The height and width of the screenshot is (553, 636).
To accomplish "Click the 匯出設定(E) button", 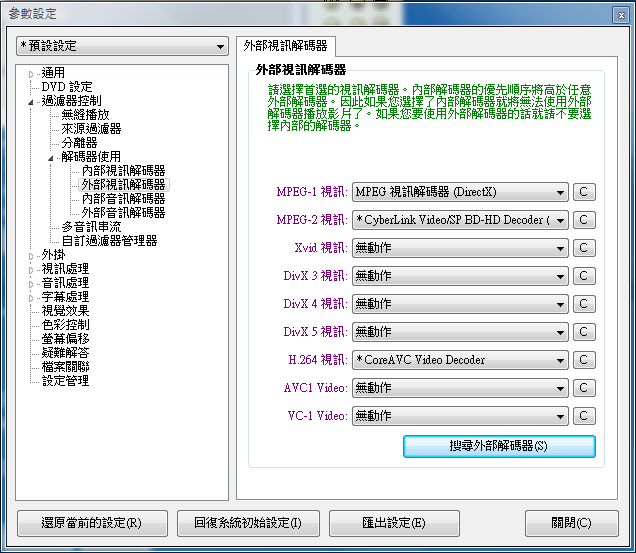I will [391, 523].
